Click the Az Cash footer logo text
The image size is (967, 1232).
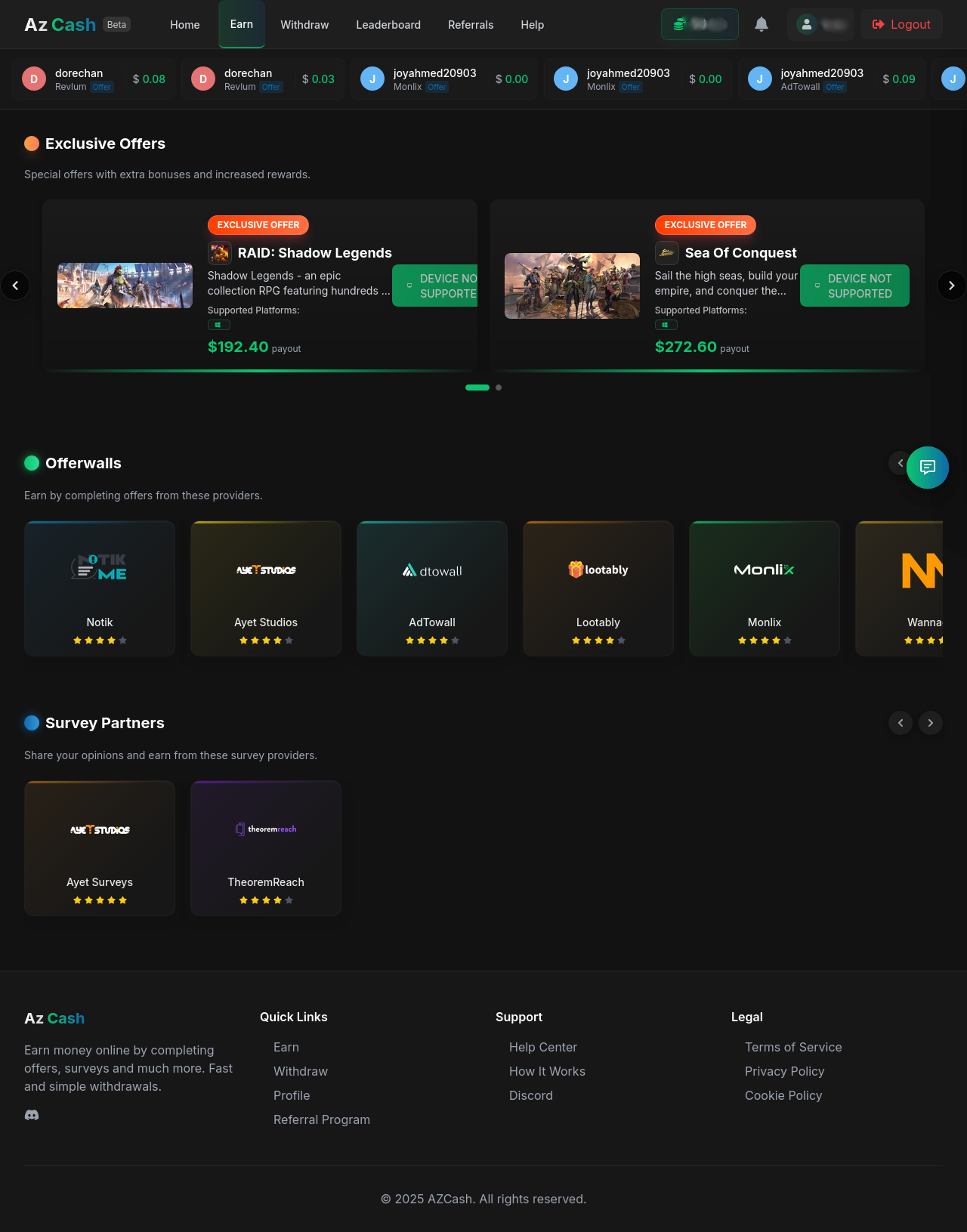pos(54,1018)
